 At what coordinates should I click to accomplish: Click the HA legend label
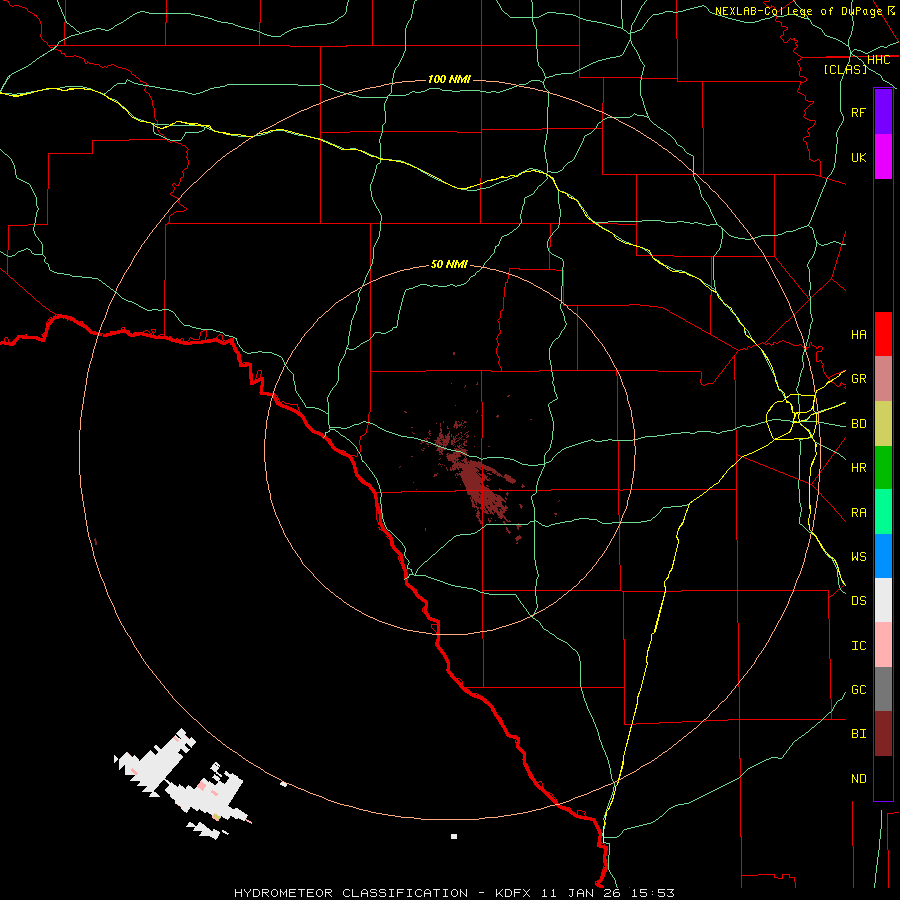pyautogui.click(x=858, y=335)
